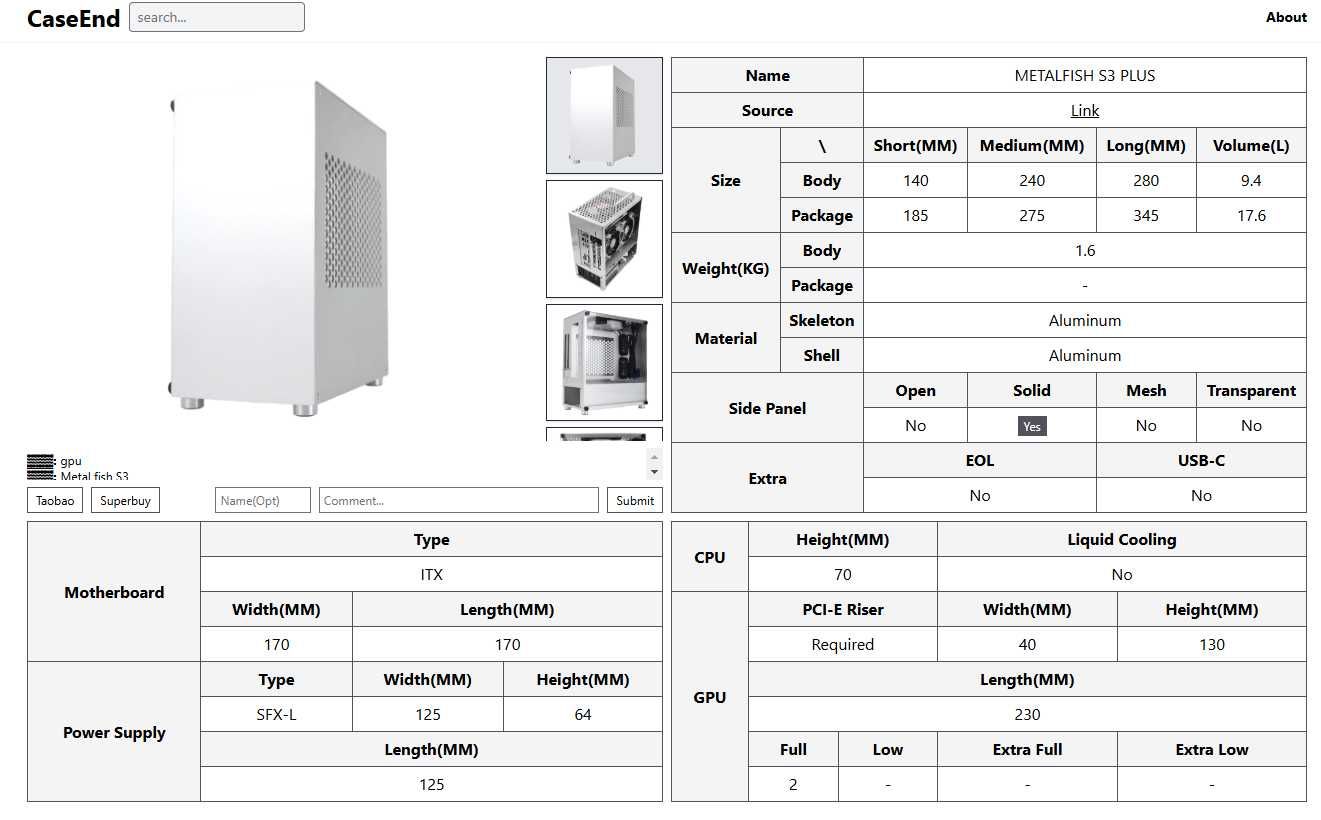The height and width of the screenshot is (820, 1321).
Task: Click the Motherboard section header
Action: [114, 592]
